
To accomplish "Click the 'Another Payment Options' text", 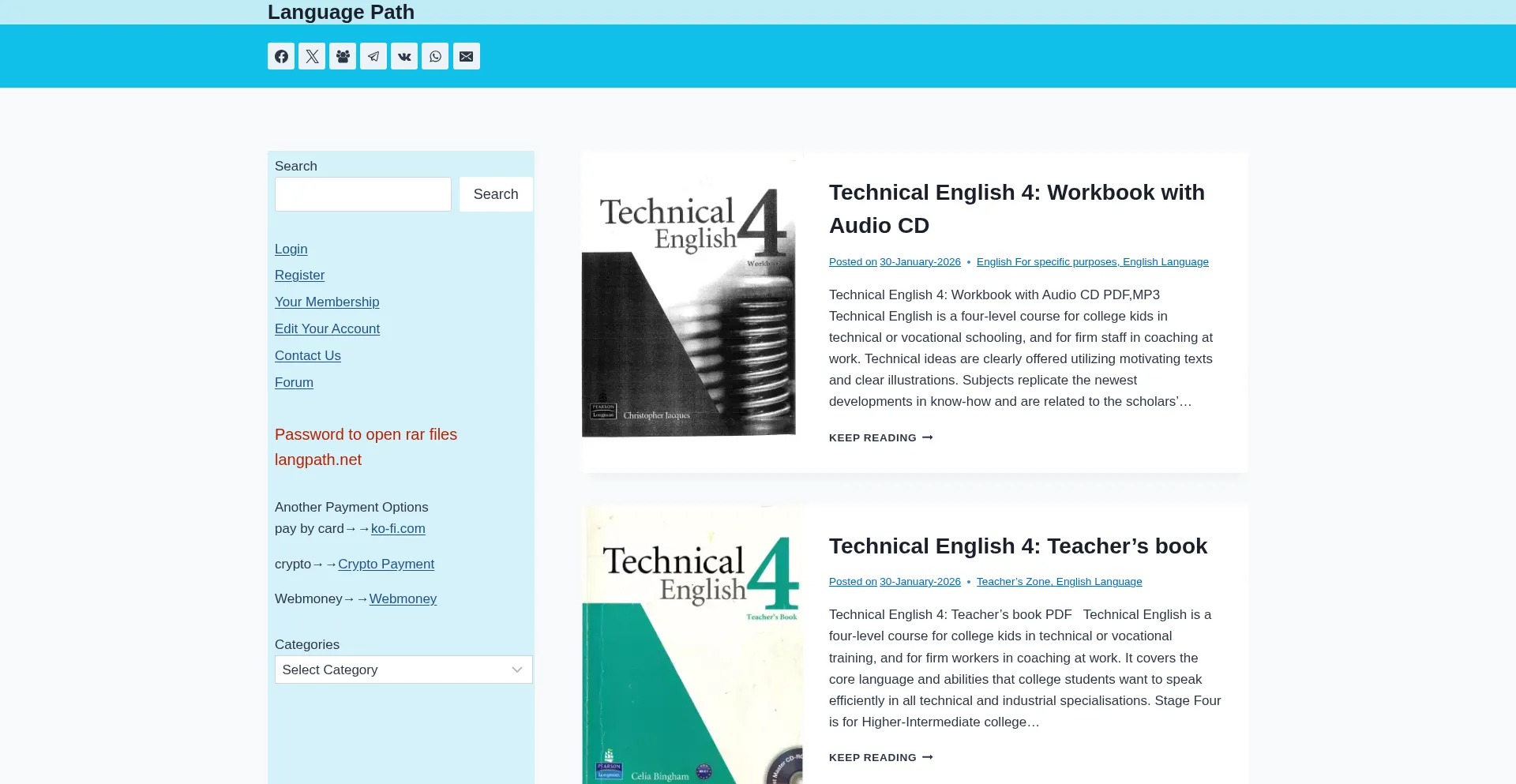I will coord(351,507).
